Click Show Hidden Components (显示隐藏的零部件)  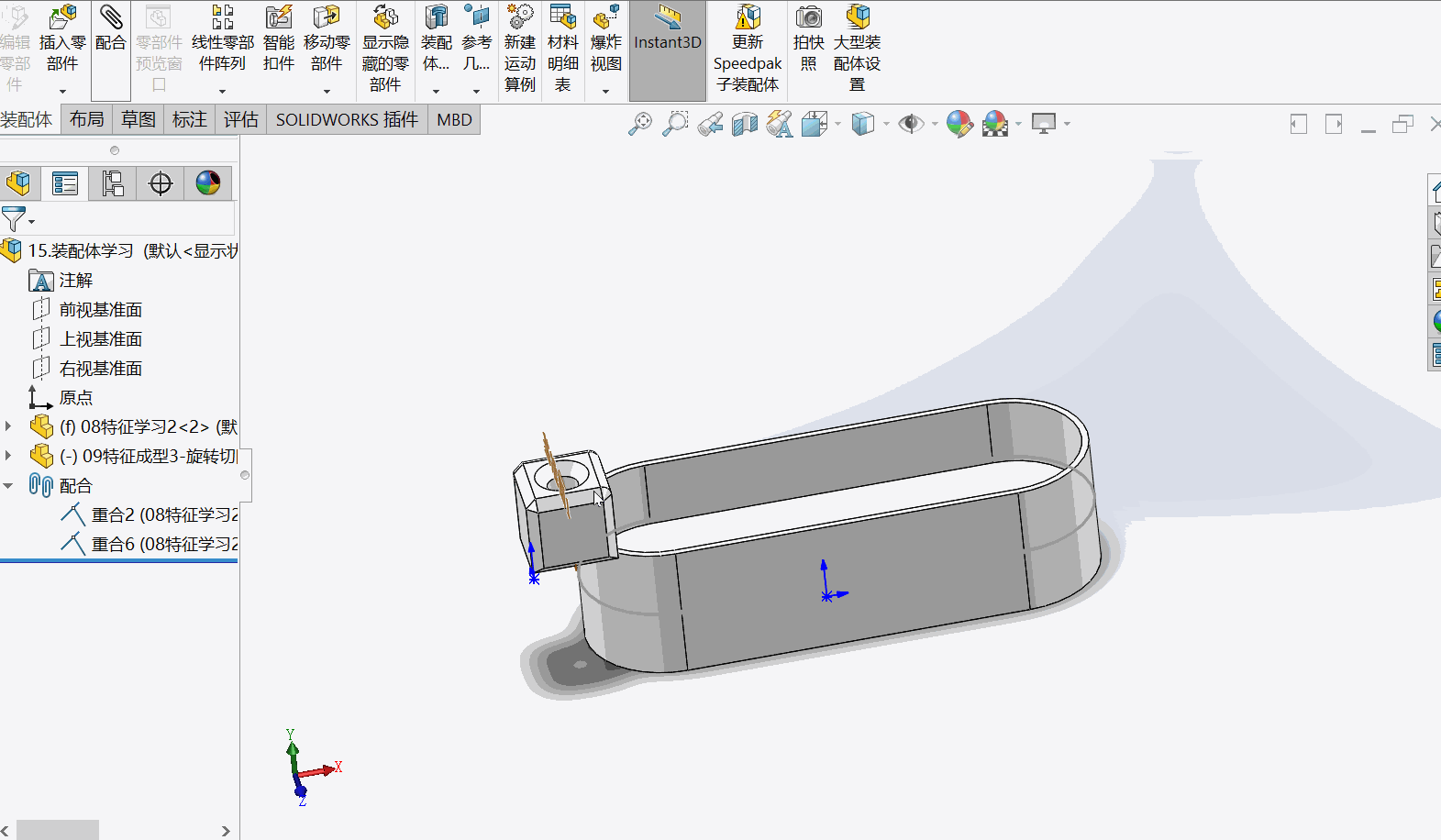[x=385, y=49]
